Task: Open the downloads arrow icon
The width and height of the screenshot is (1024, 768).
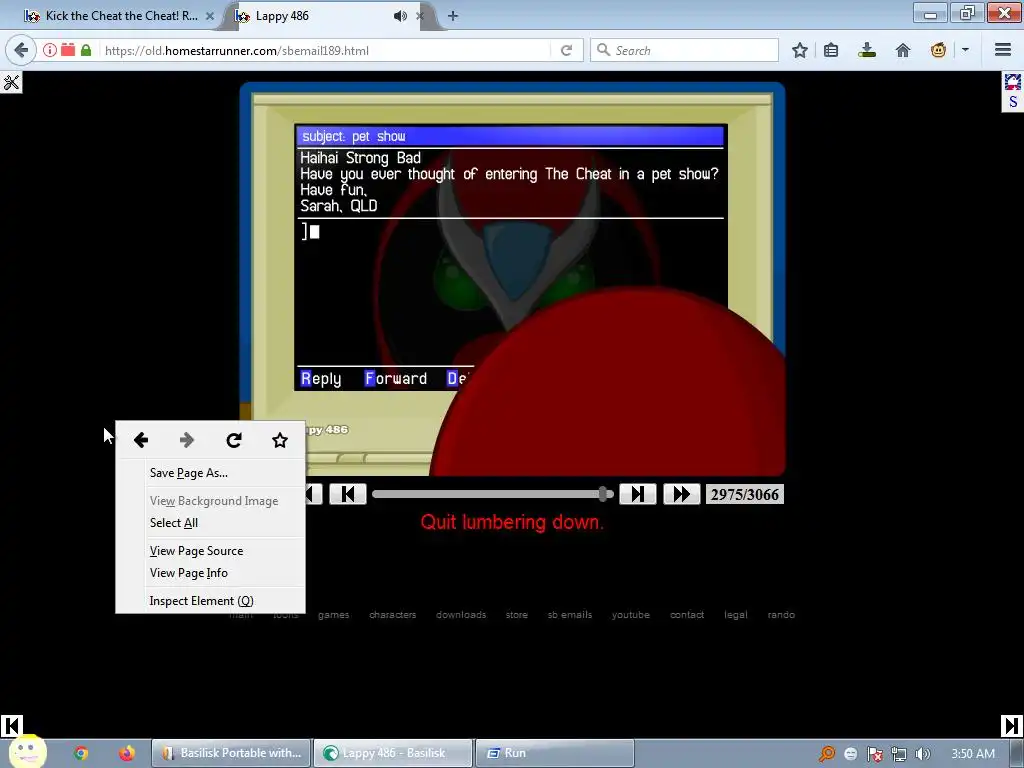Action: pyautogui.click(x=867, y=50)
